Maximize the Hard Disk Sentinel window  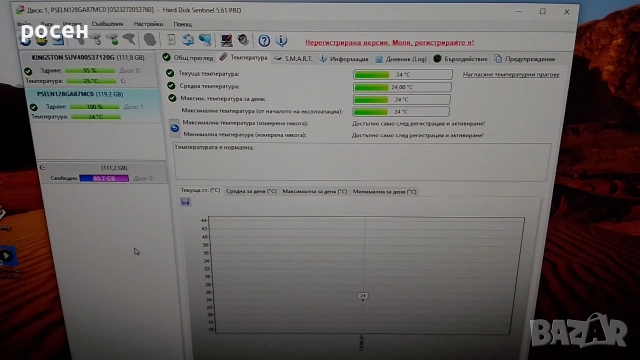542,11
